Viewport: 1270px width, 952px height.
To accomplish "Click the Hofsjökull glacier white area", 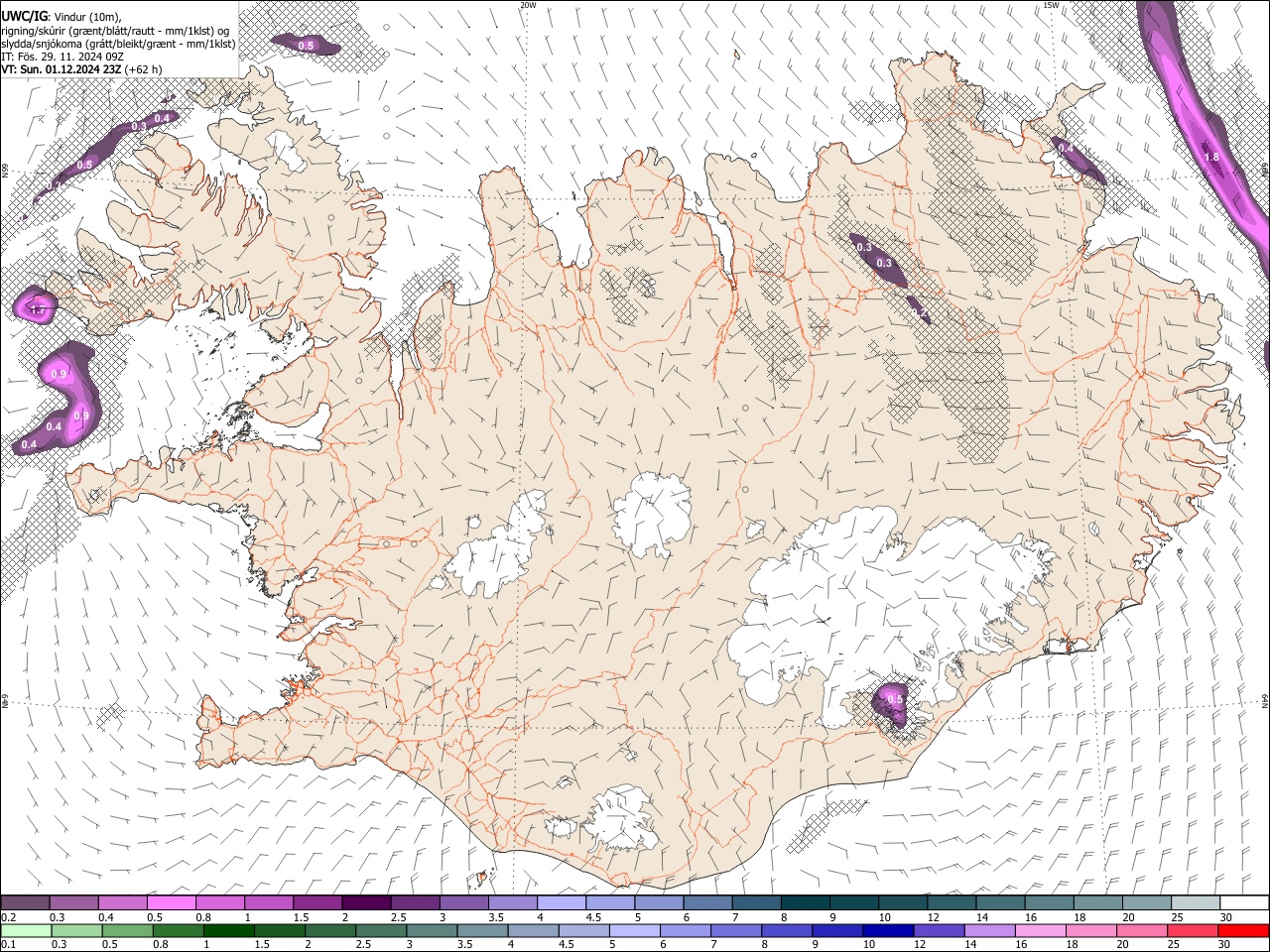I will (652, 515).
